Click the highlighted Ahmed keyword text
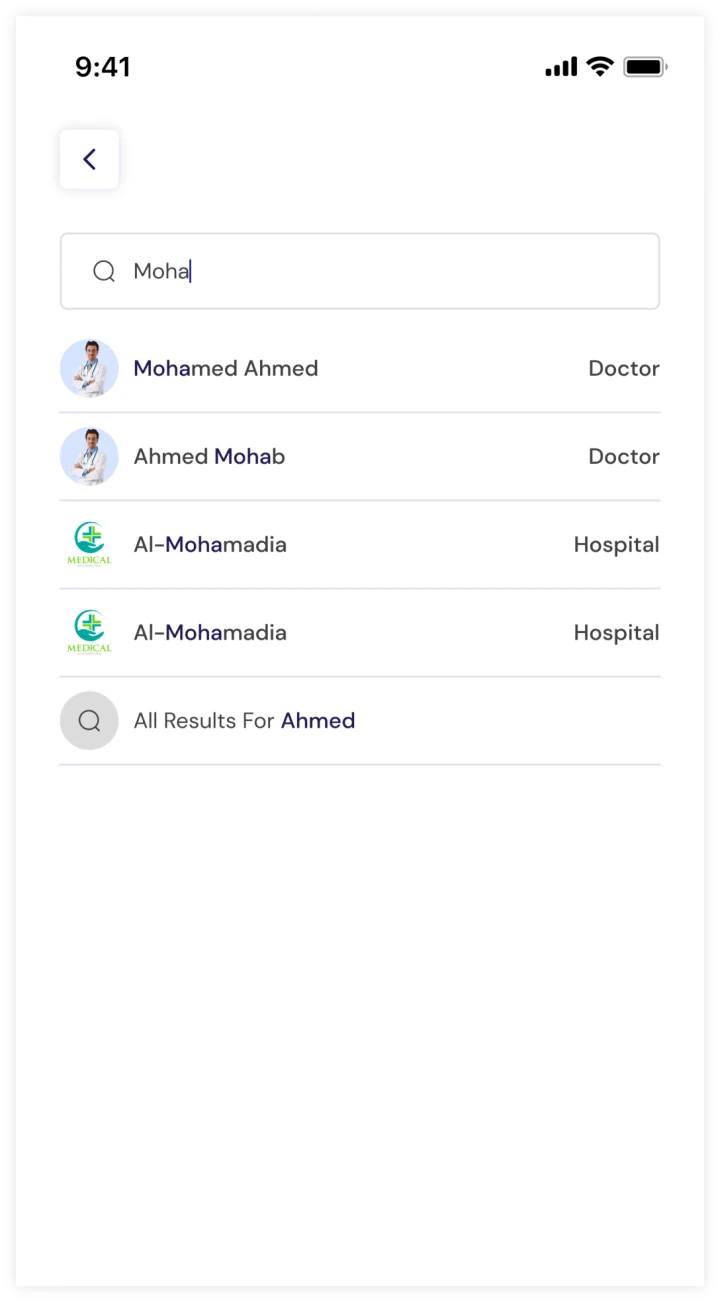720x1302 pixels. (318, 720)
